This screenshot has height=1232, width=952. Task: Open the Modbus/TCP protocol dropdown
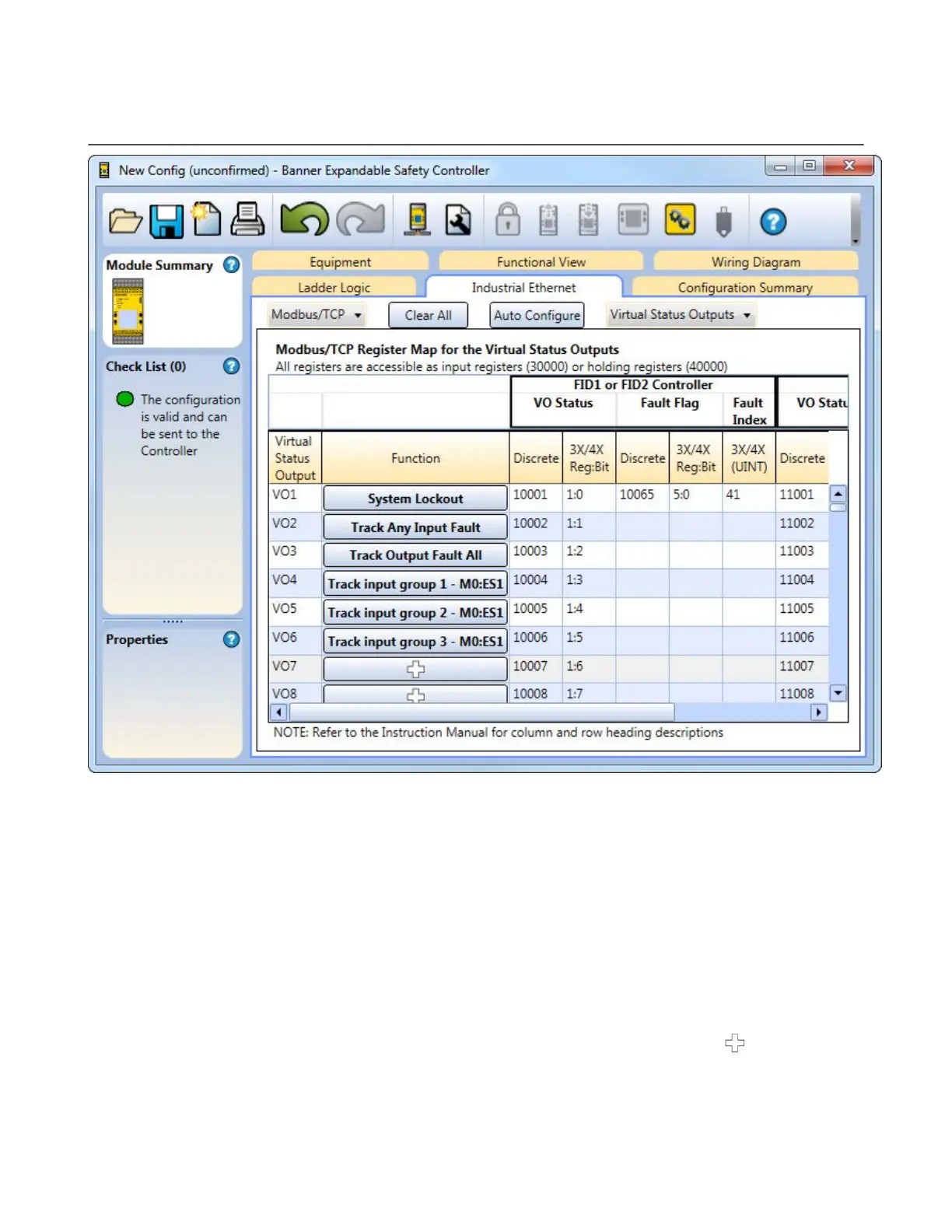point(316,314)
